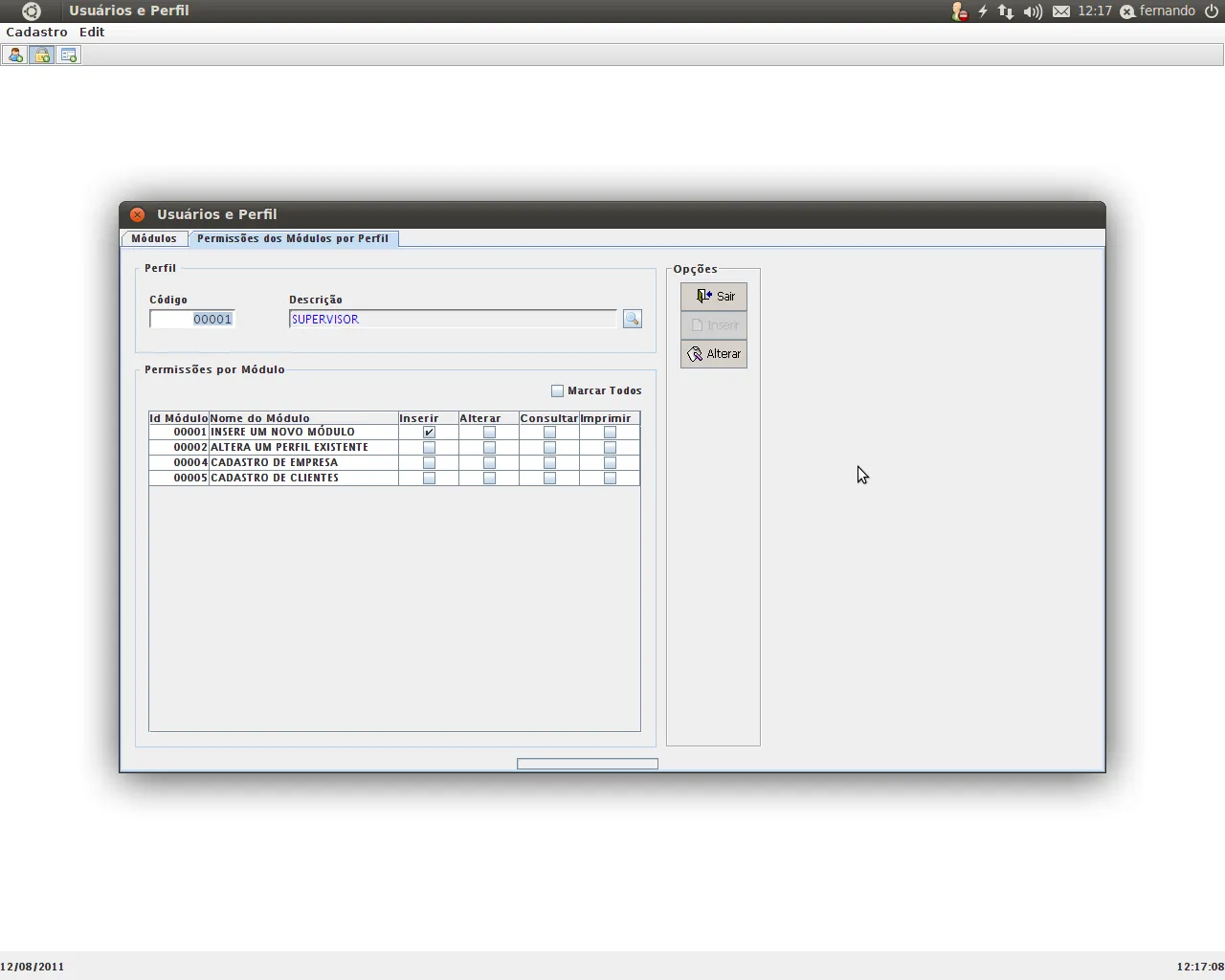Open the mail envelope indicator

click(x=1061, y=11)
